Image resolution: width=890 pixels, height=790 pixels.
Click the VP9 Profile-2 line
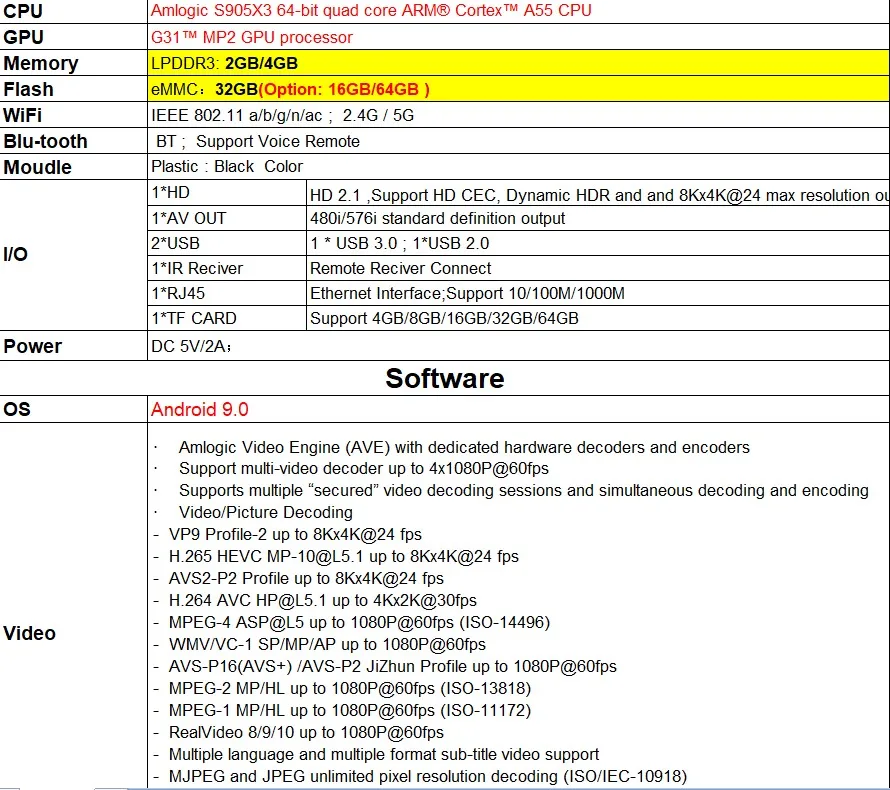point(295,534)
